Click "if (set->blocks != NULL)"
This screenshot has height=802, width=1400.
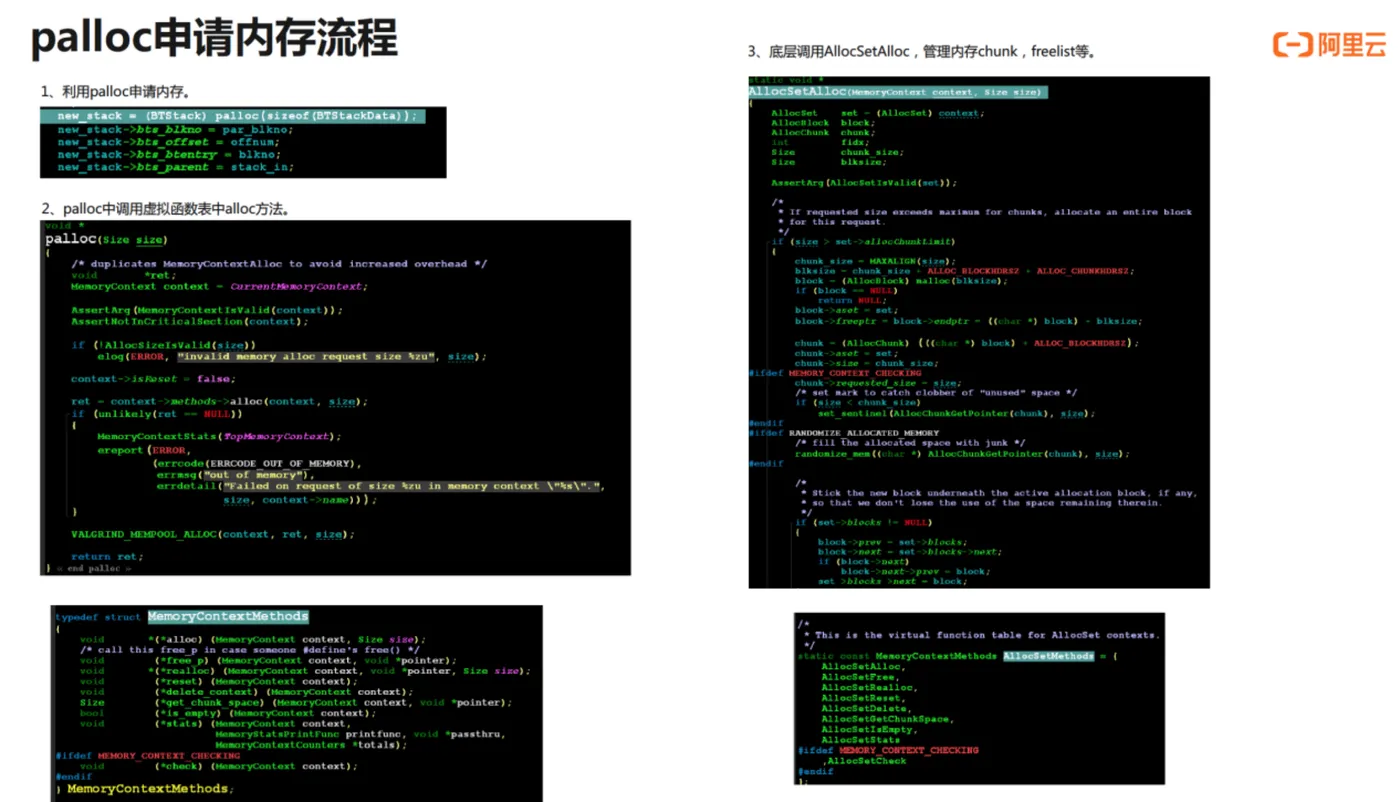(864, 522)
